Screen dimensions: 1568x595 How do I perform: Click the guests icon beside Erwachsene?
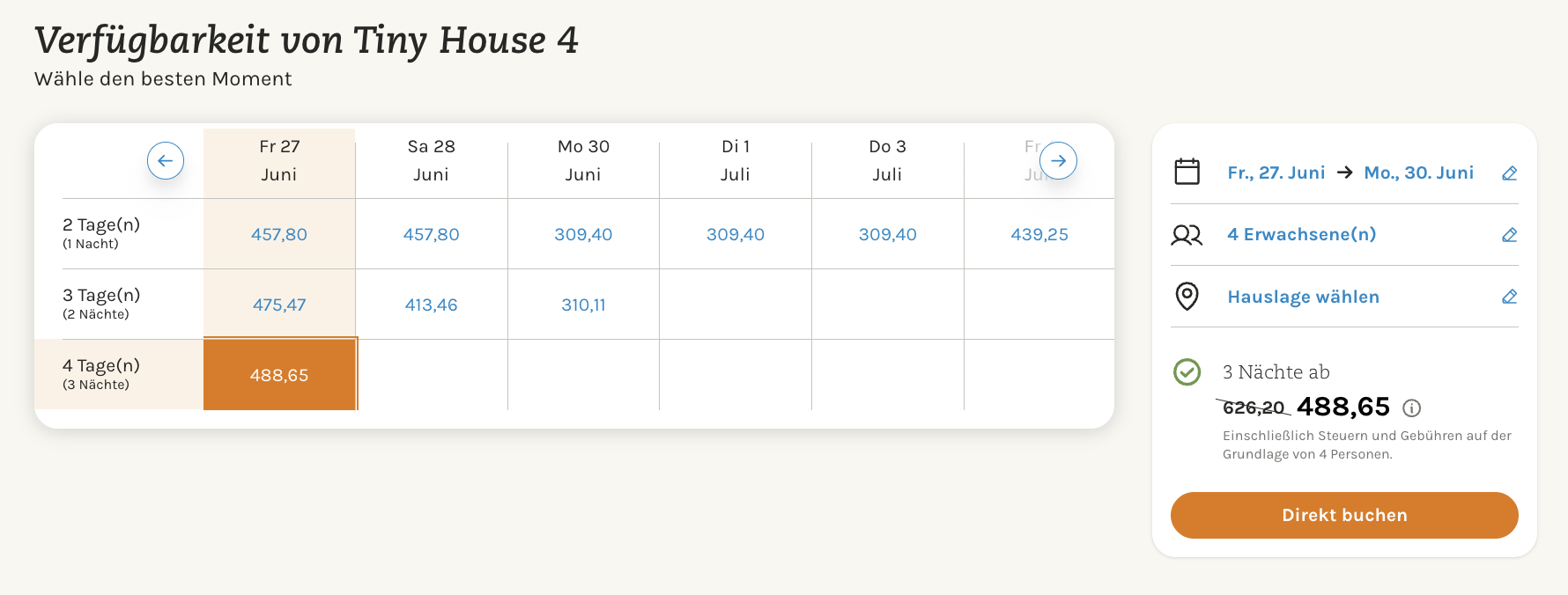tap(1187, 235)
